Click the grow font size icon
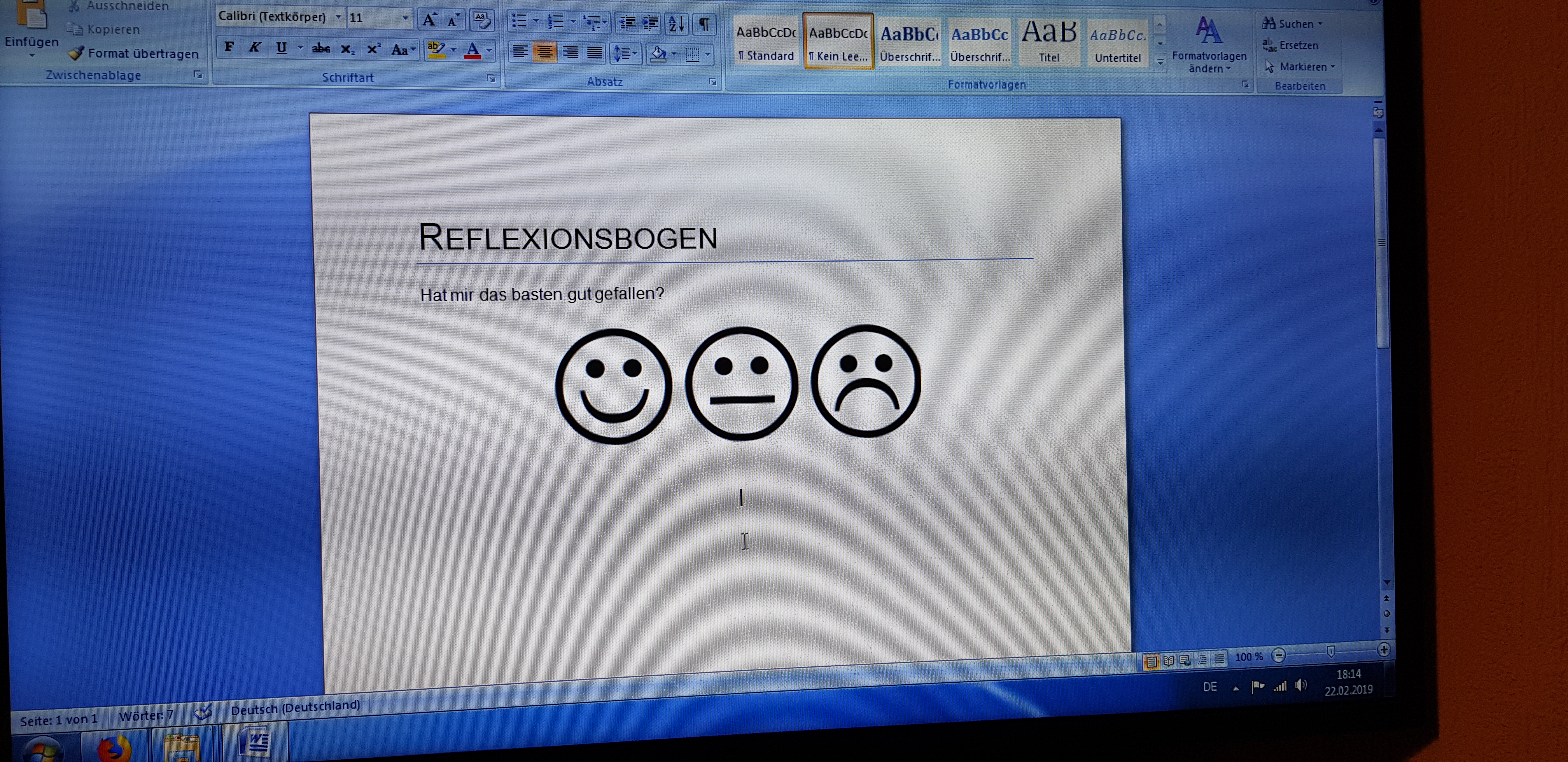Viewport: 1568px width, 762px height. click(429, 20)
